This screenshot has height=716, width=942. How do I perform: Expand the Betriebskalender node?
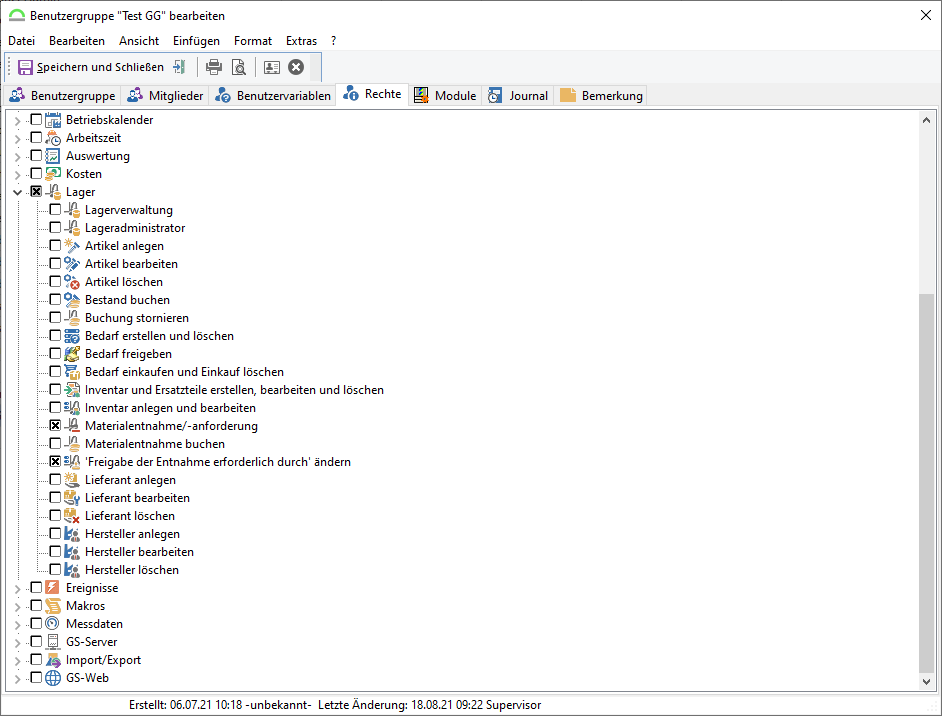pos(17,121)
